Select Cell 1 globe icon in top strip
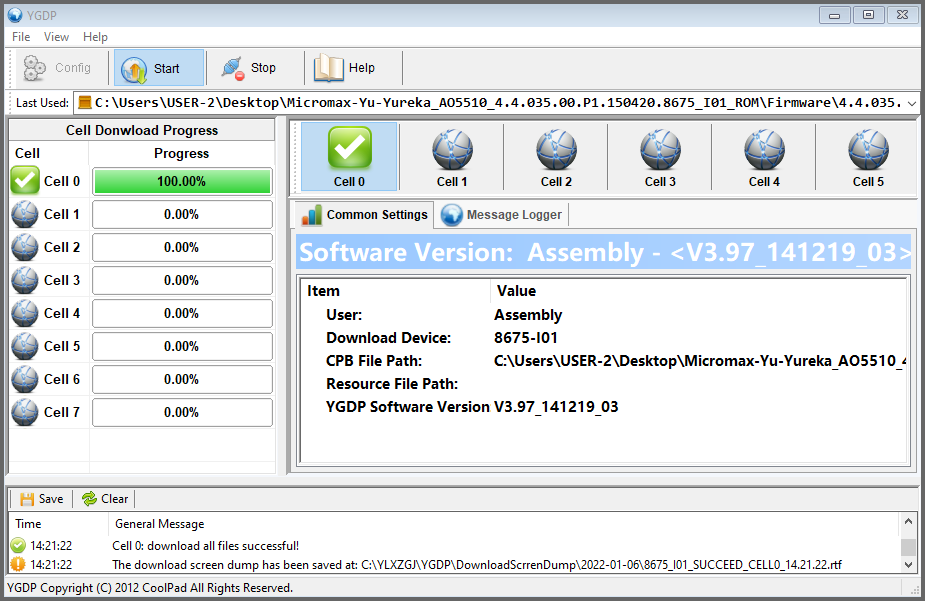 pos(452,157)
